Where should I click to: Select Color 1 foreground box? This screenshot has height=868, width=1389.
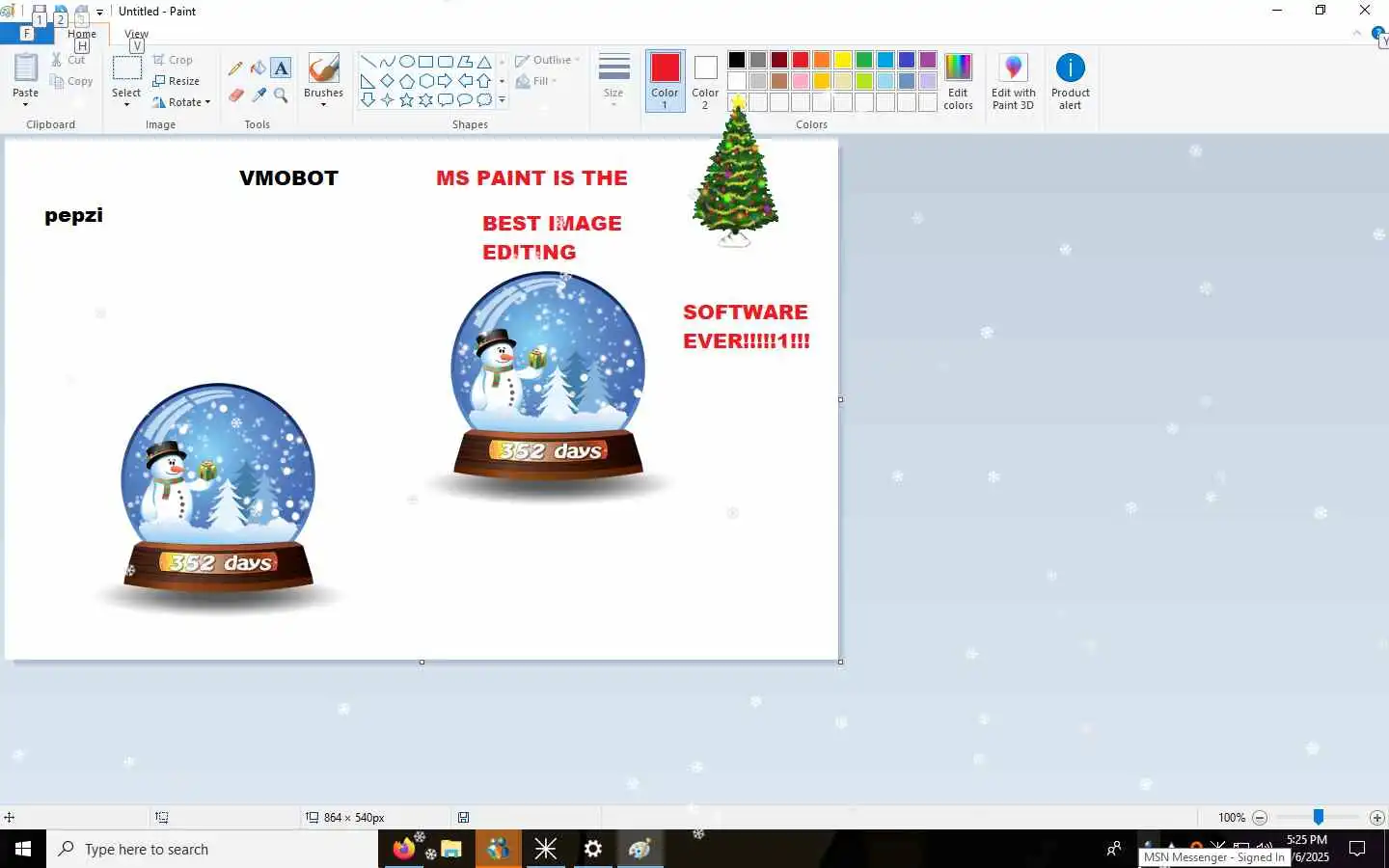[x=665, y=81]
